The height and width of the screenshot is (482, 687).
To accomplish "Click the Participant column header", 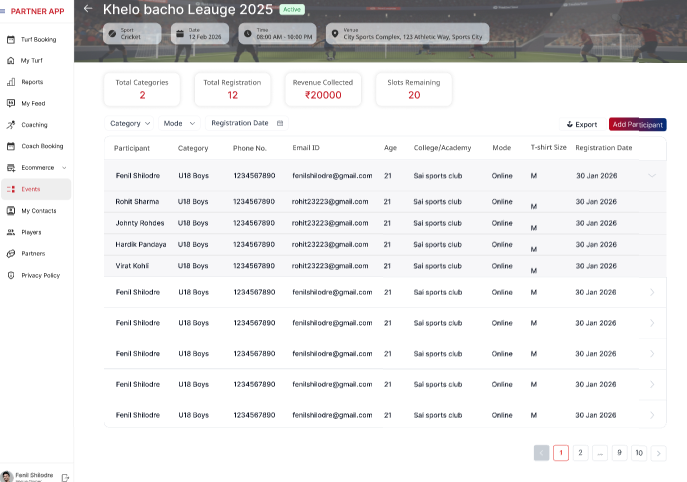I will (132, 148).
